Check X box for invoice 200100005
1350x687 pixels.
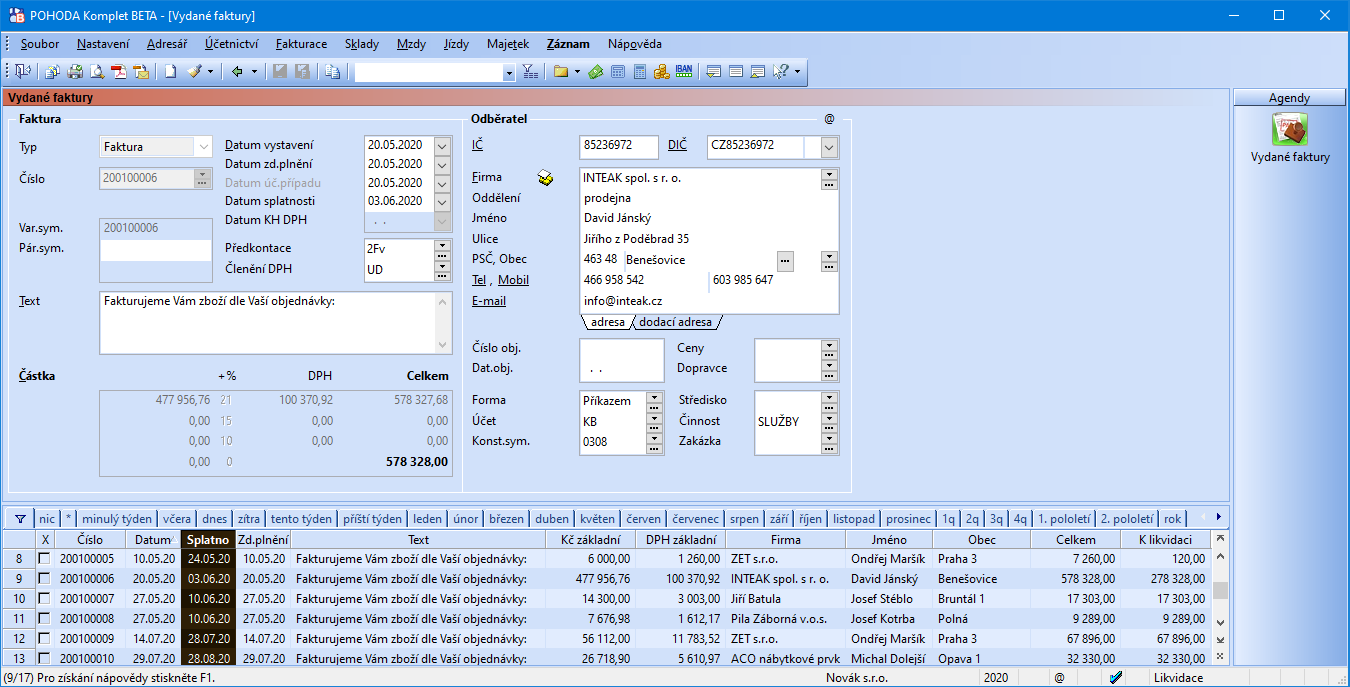[x=44, y=559]
